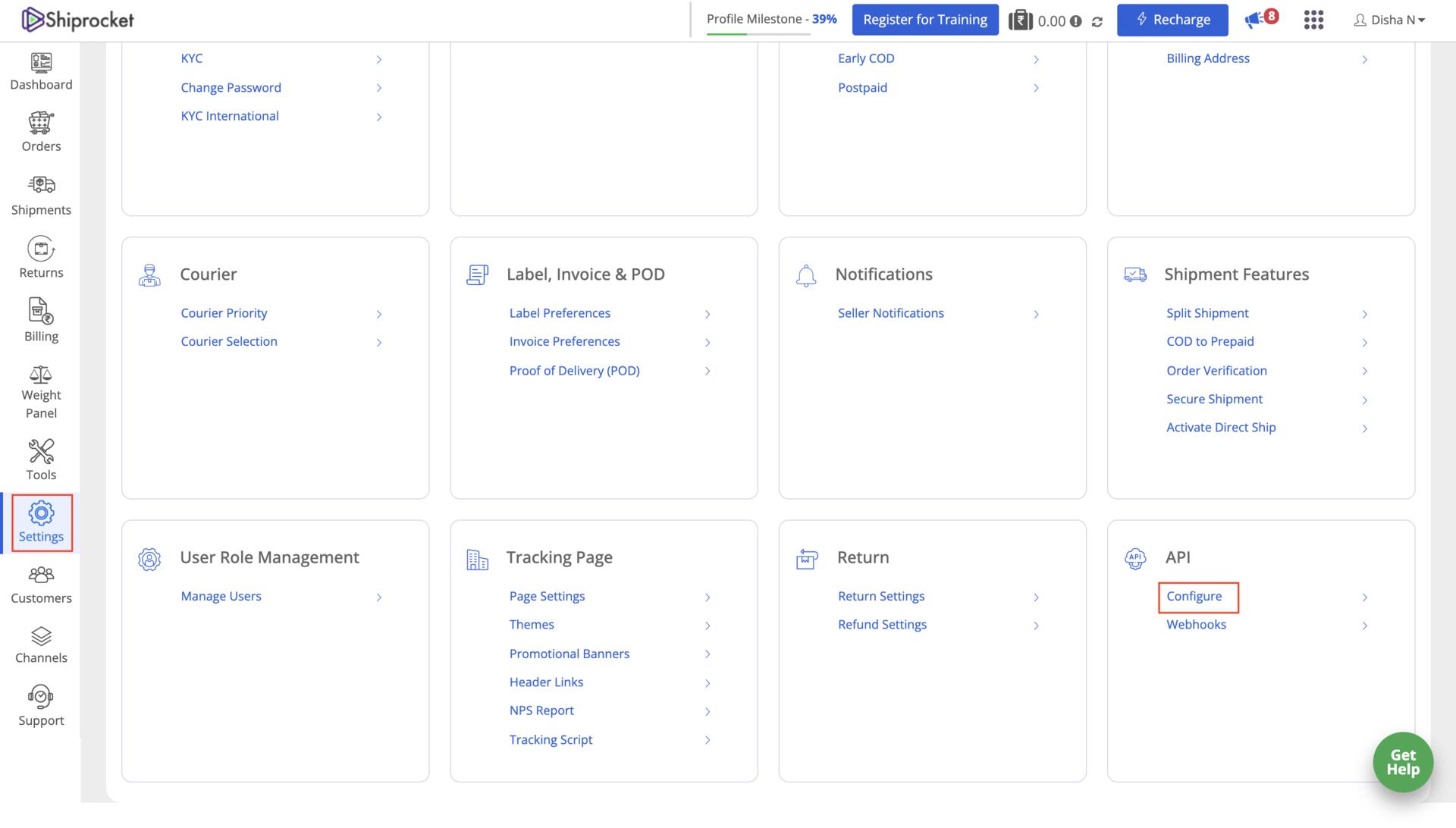Click Shipment Features truck icon
The width and height of the screenshot is (1456, 828).
[1135, 274]
